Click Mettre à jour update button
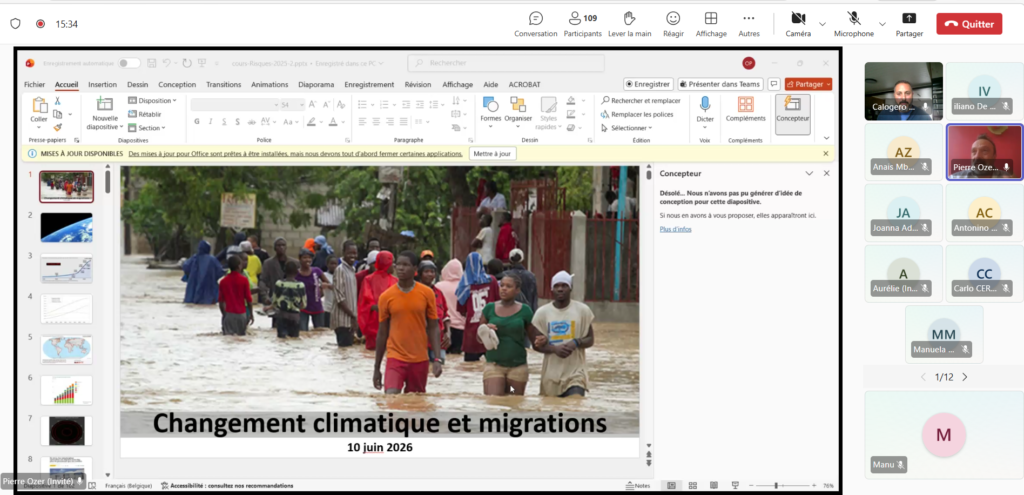This screenshot has height=495, width=1024. 492,153
